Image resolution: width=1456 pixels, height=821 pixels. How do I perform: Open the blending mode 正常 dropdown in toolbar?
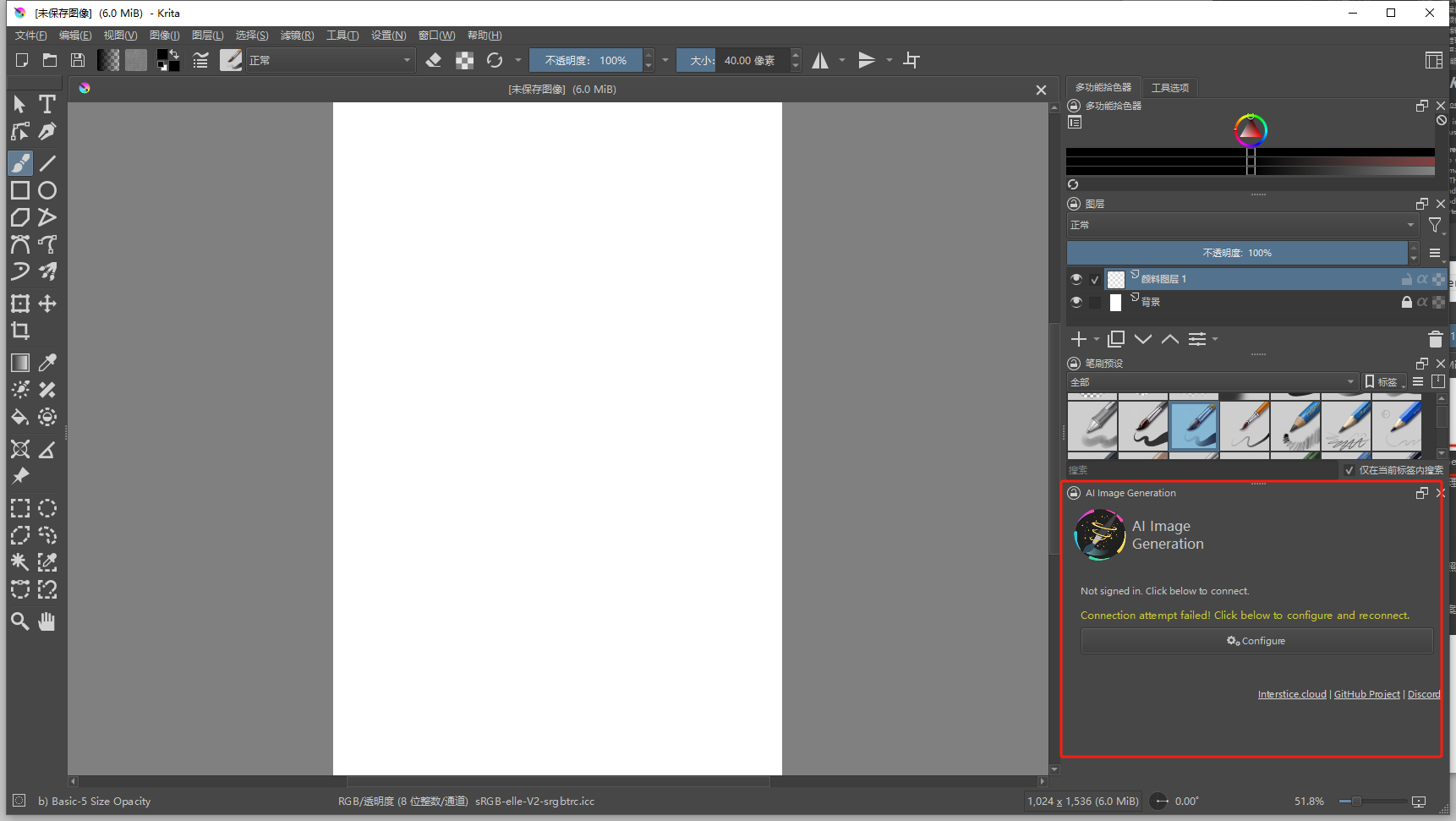point(330,60)
